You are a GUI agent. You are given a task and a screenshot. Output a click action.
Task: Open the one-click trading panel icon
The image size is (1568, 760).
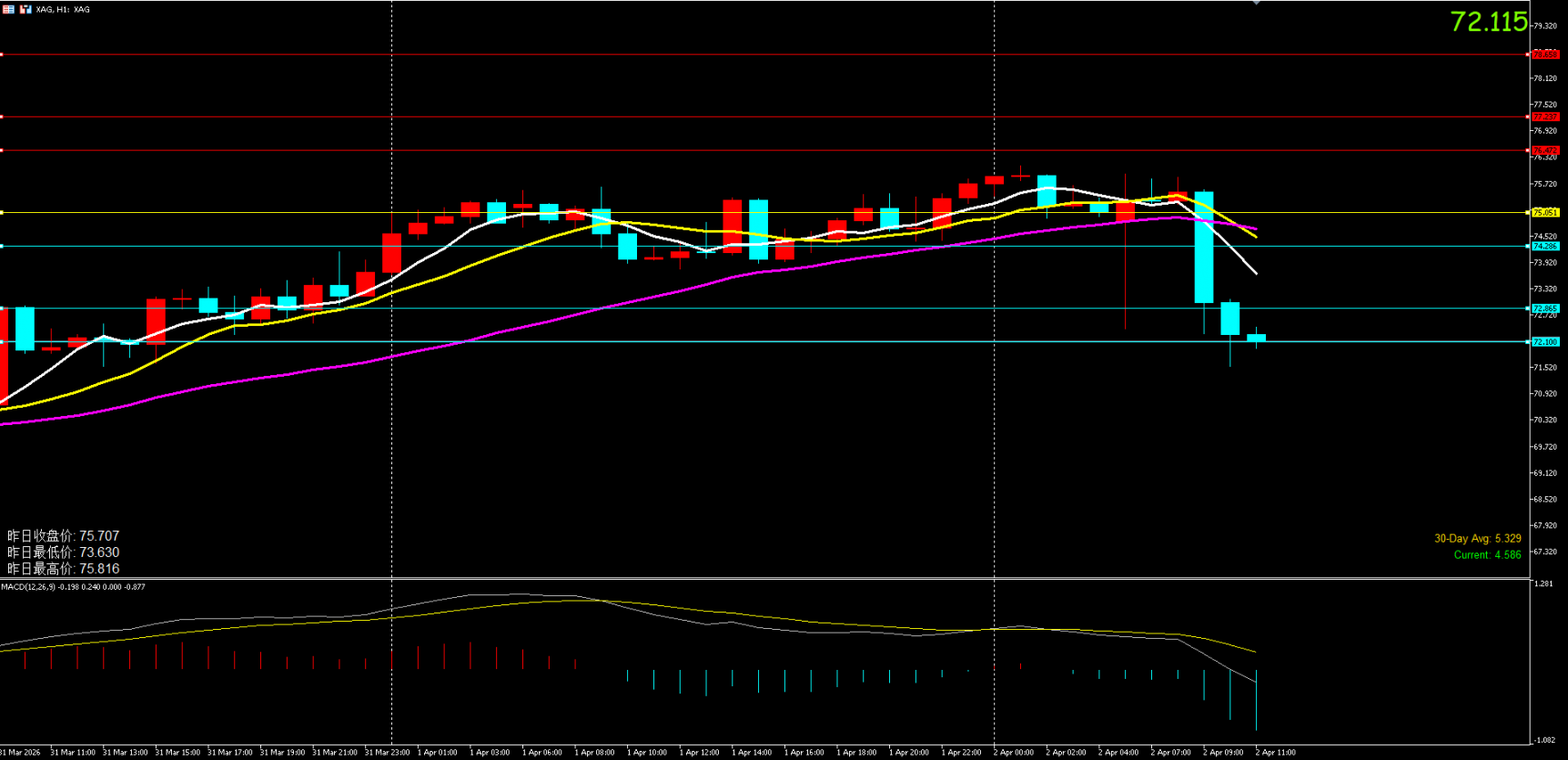25,9
